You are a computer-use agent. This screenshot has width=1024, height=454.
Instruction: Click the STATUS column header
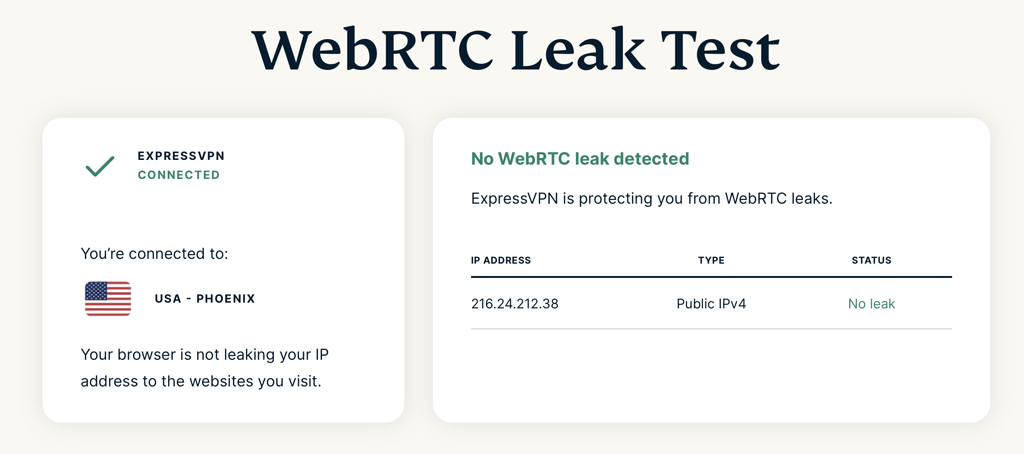(x=871, y=260)
